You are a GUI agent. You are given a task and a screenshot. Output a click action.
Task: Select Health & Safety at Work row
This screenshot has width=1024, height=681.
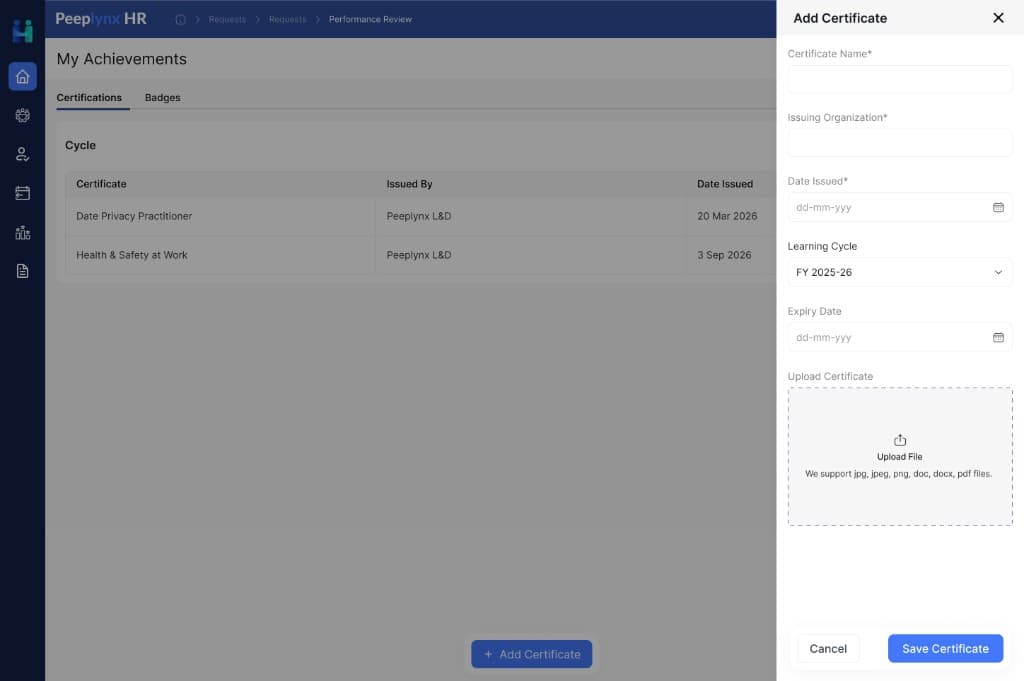point(421,255)
